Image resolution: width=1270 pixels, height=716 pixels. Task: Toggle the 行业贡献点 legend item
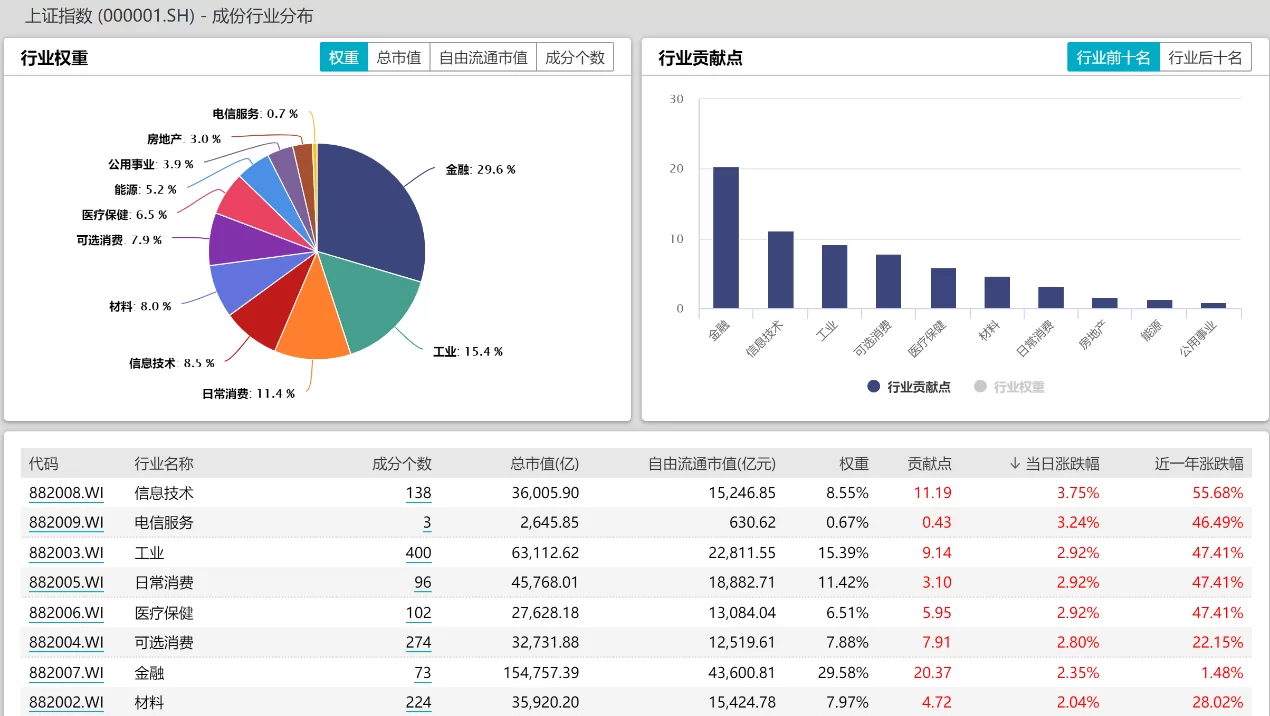pyautogui.click(x=909, y=387)
